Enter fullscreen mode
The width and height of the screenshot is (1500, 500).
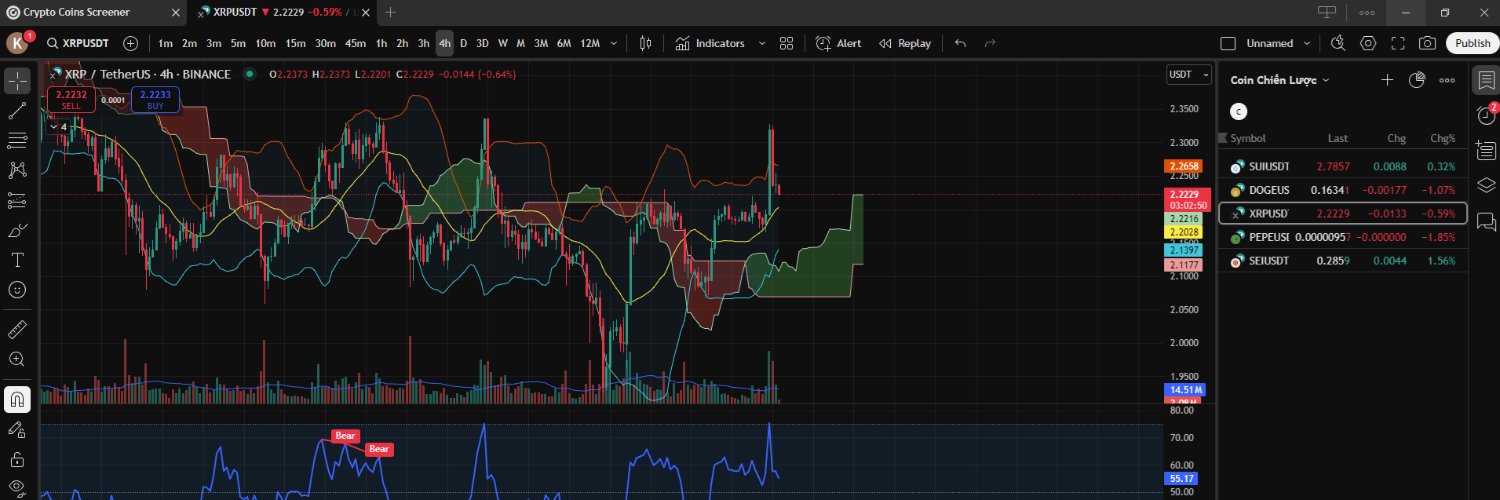tap(1398, 43)
